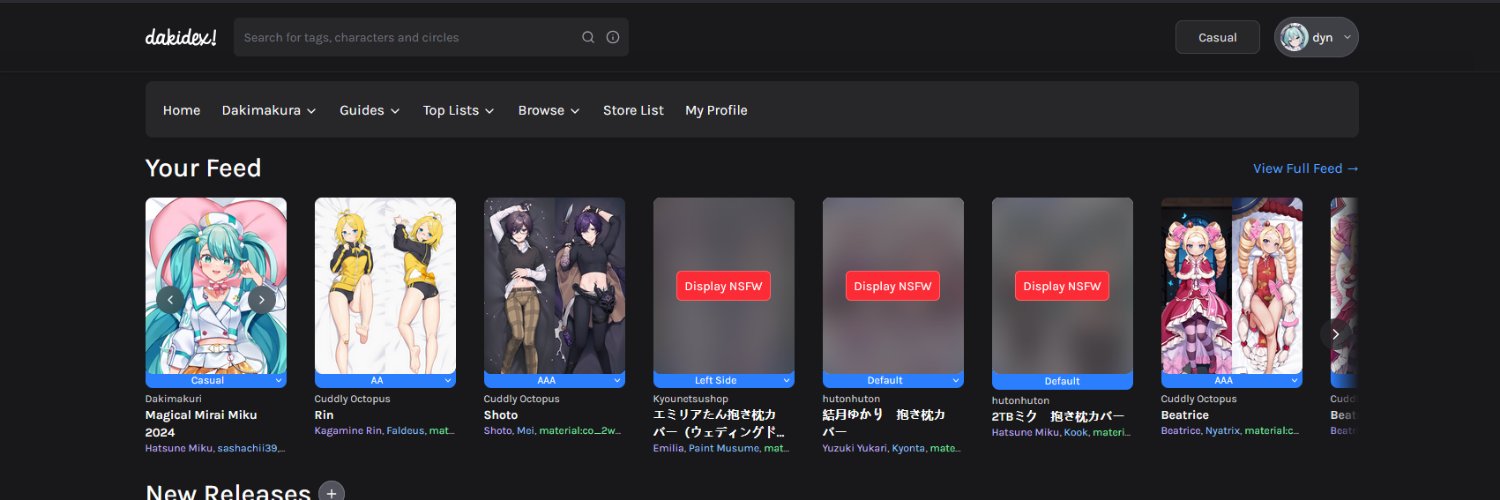
Task: Open Casual variant dropdown under Miku card
Action: [216, 380]
